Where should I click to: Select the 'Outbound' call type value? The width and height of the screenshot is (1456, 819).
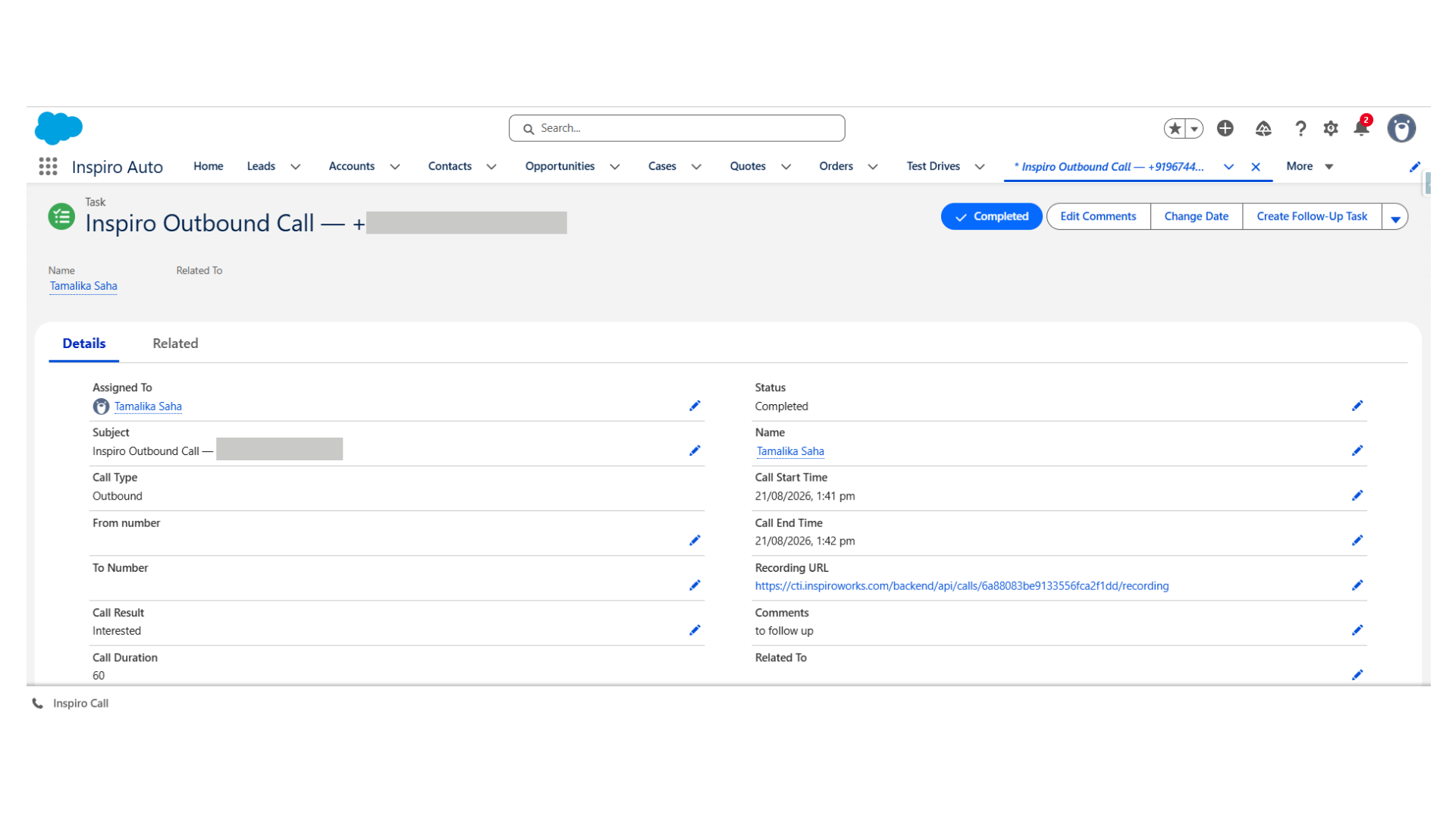pyautogui.click(x=118, y=496)
